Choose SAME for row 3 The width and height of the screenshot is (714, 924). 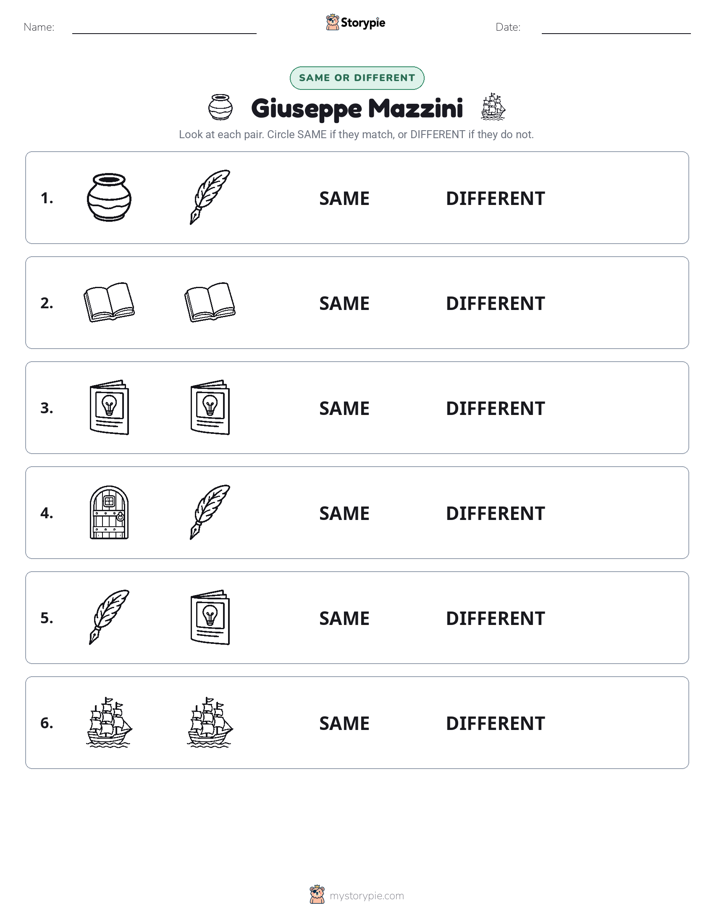point(344,408)
